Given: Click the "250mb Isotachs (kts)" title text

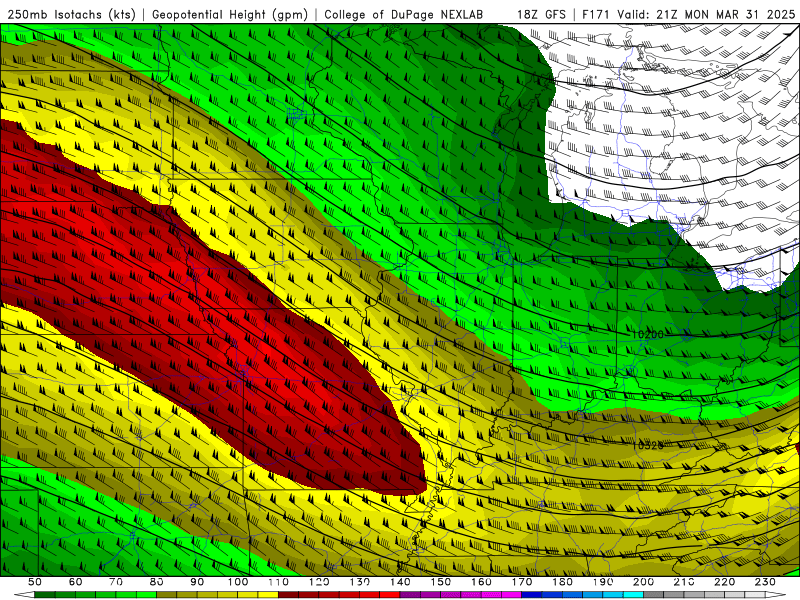Looking at the screenshot, I should 71,14.
